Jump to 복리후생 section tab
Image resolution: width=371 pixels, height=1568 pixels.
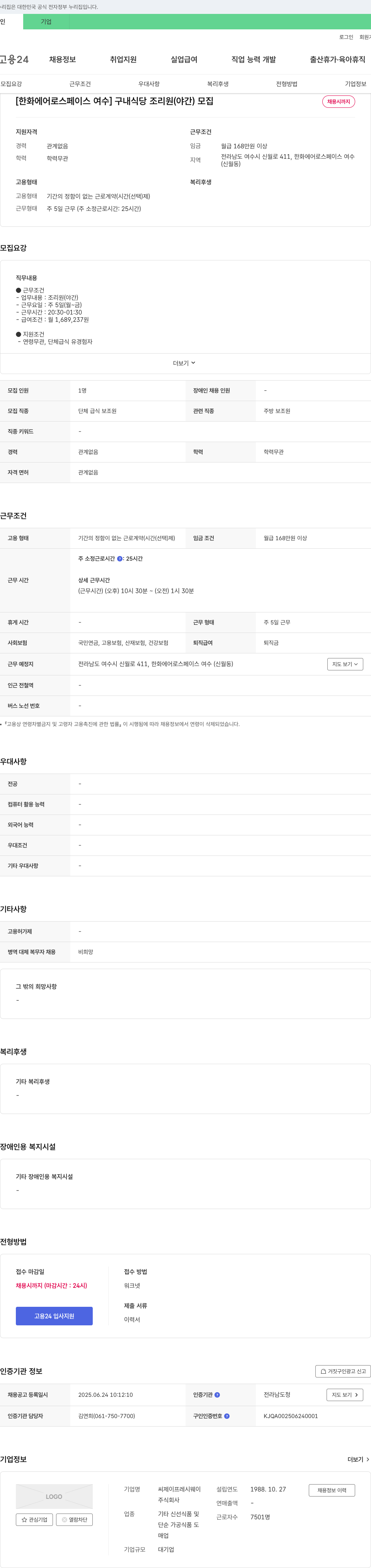click(x=218, y=84)
